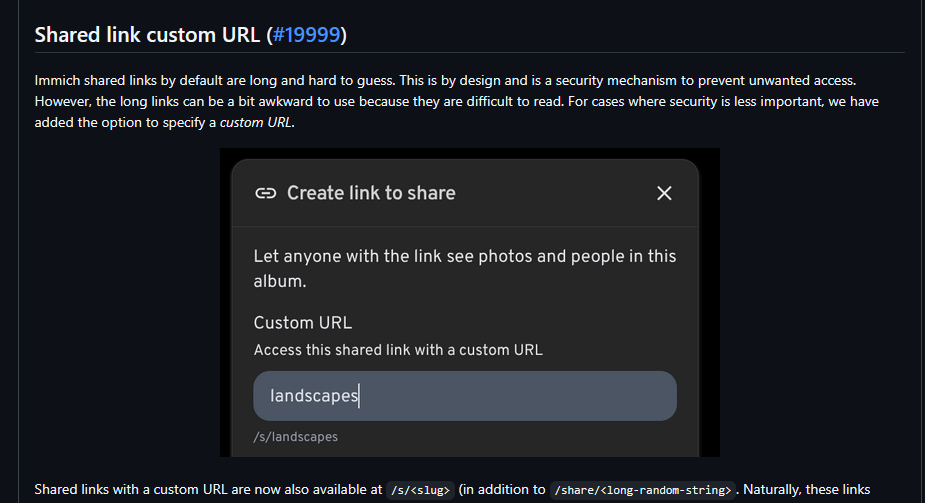Click the italic custom URL text
The height and width of the screenshot is (503, 925).
point(256,123)
